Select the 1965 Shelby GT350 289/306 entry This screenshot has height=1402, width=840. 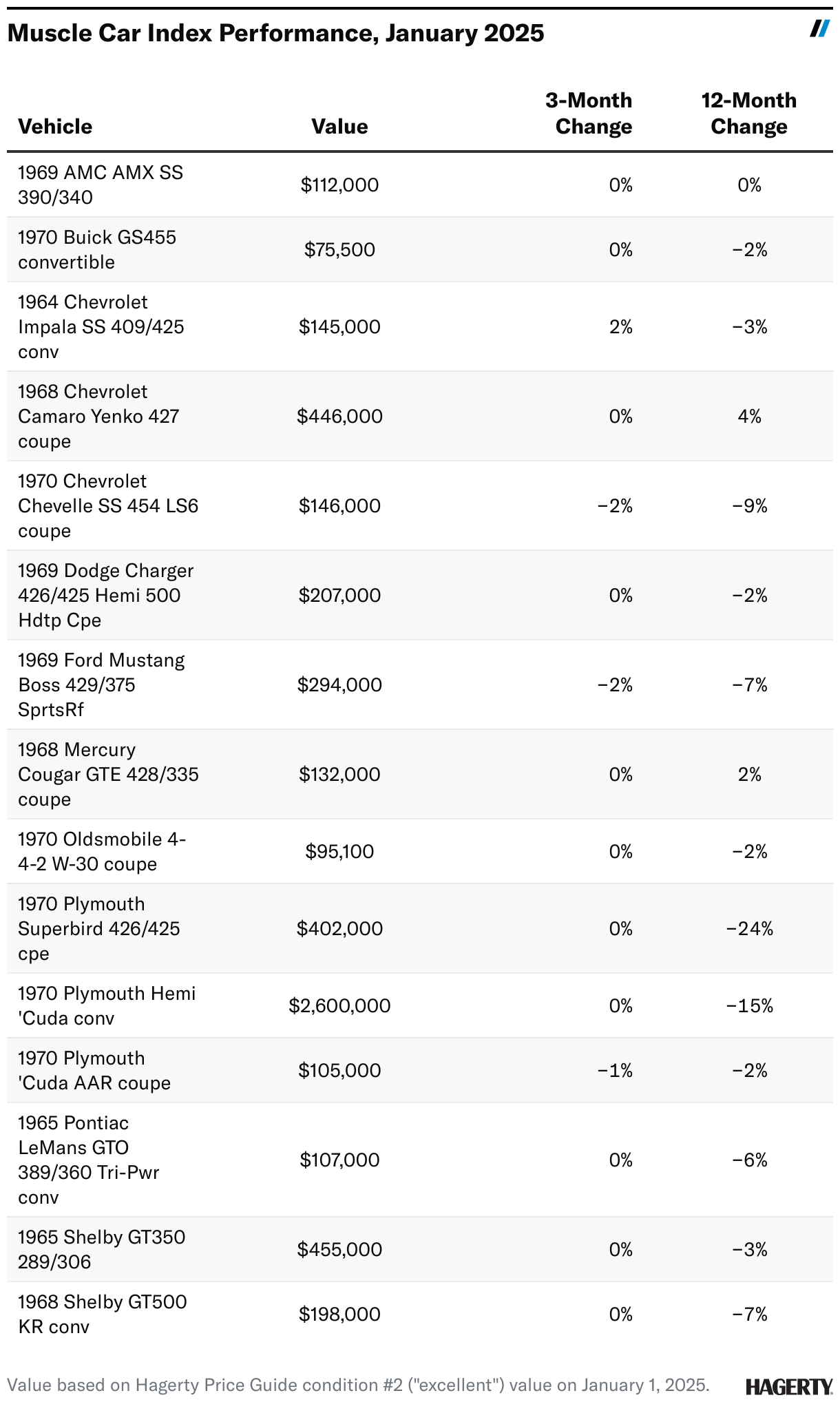[x=102, y=1249]
